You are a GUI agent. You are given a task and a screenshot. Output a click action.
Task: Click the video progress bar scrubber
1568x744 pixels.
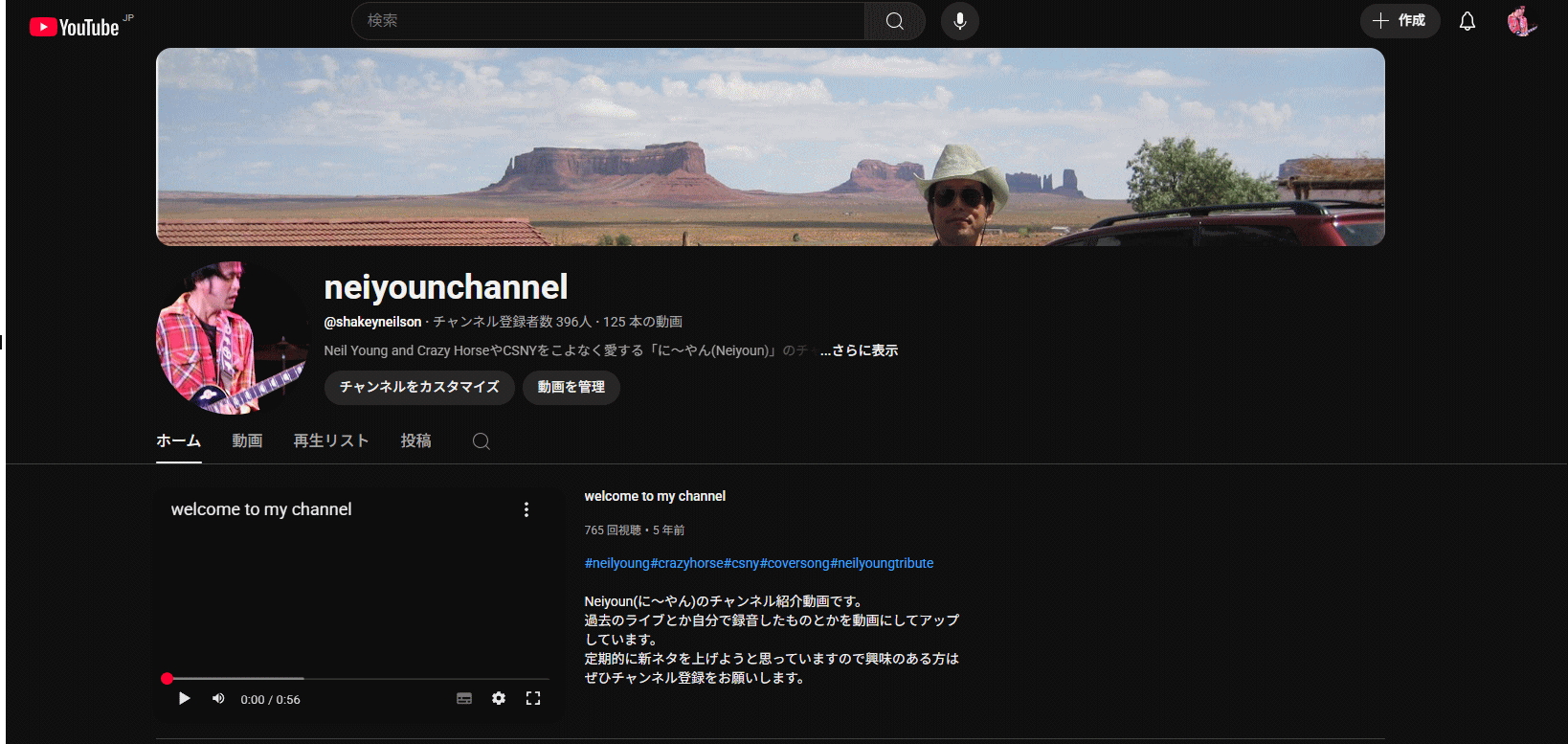(x=168, y=678)
